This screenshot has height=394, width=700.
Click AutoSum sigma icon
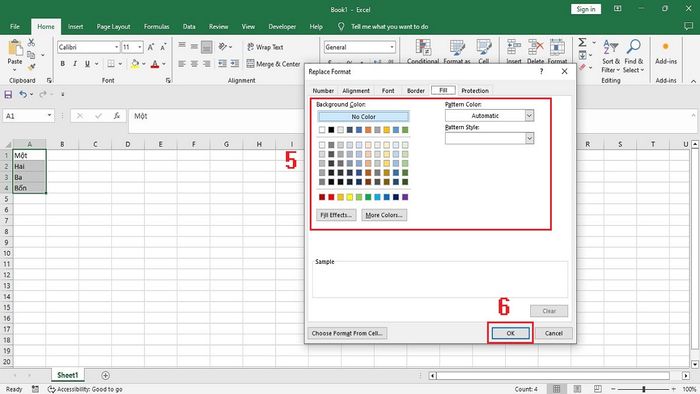coord(583,42)
